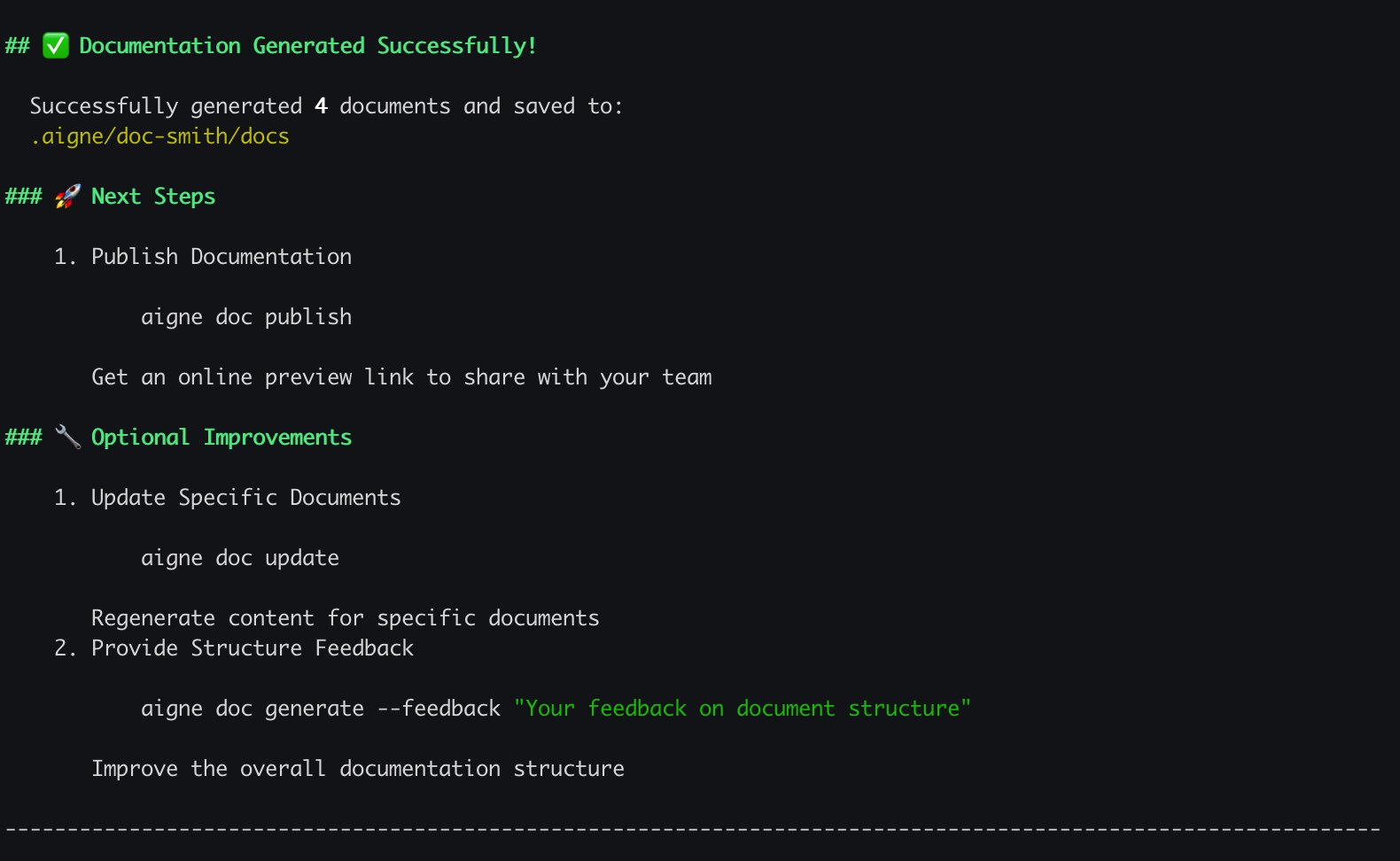This screenshot has width=1400, height=861.
Task: Click the 'Next Steps' heading text
Action: [153, 196]
